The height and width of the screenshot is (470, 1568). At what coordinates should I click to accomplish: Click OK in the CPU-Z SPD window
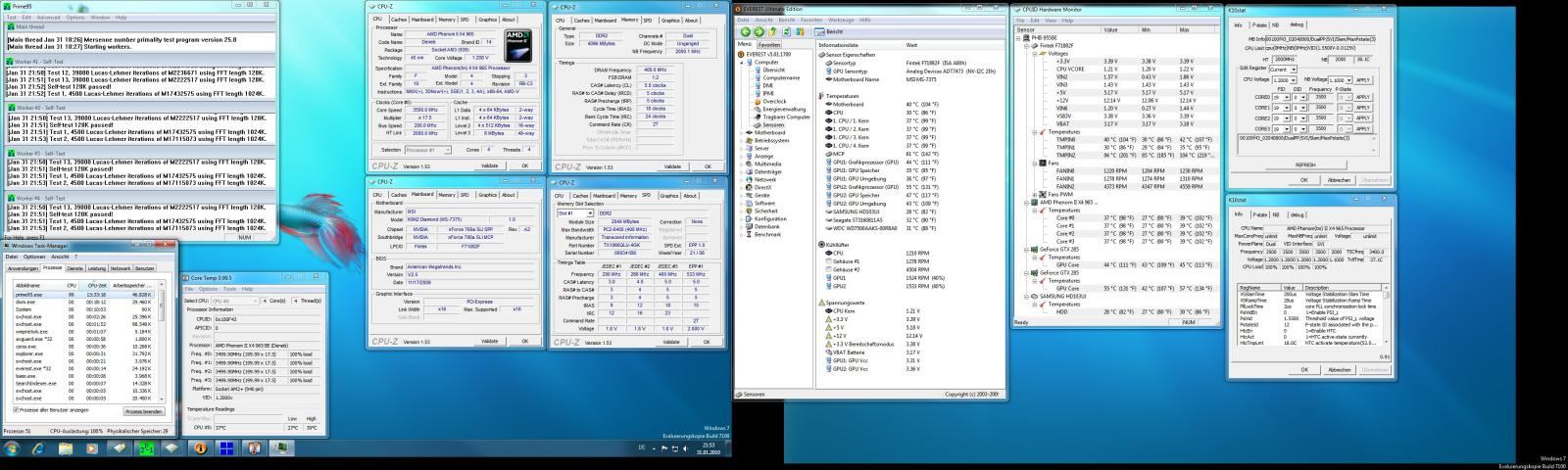pos(706,341)
